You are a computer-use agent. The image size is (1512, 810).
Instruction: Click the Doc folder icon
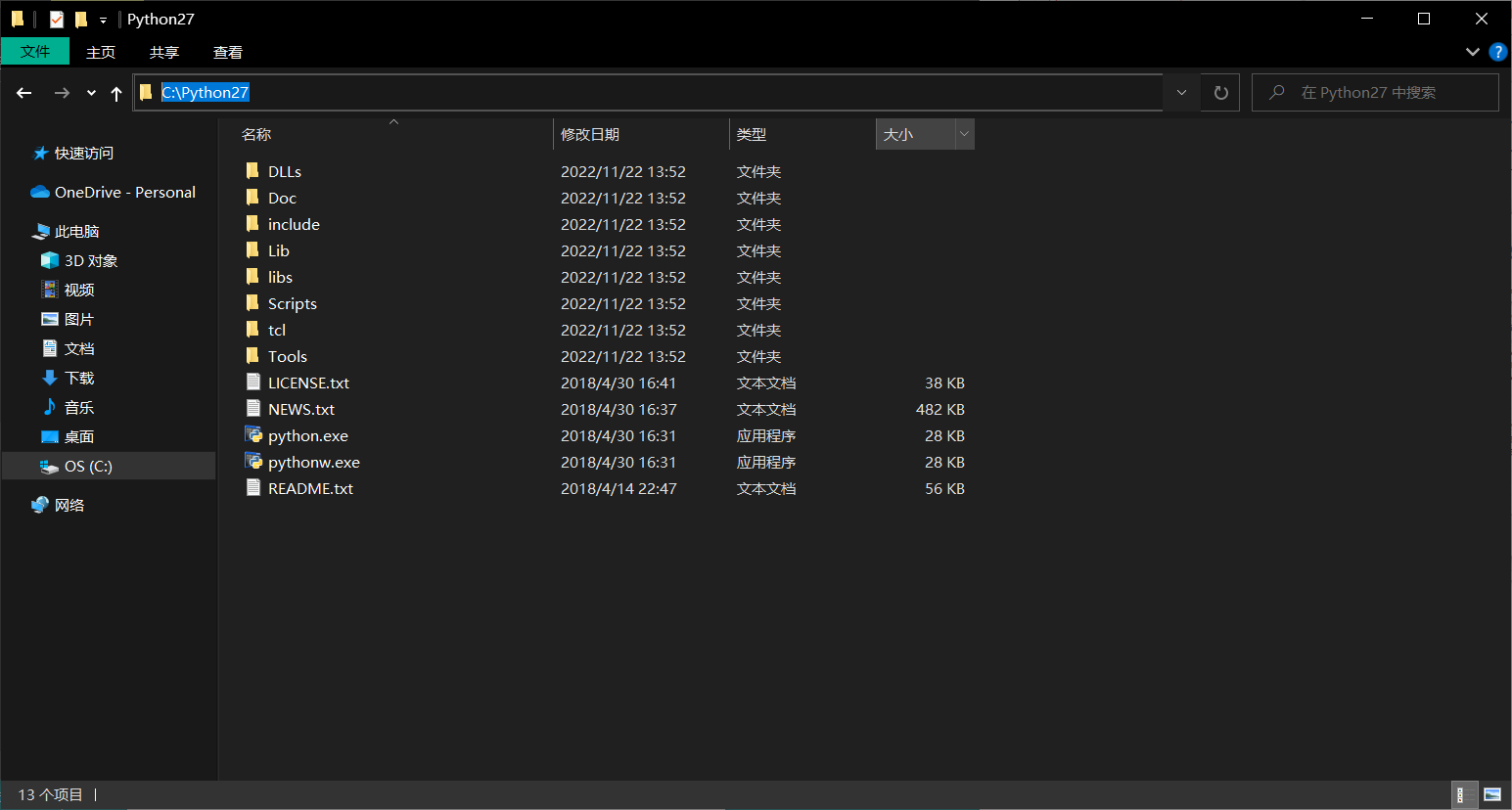pyautogui.click(x=252, y=198)
